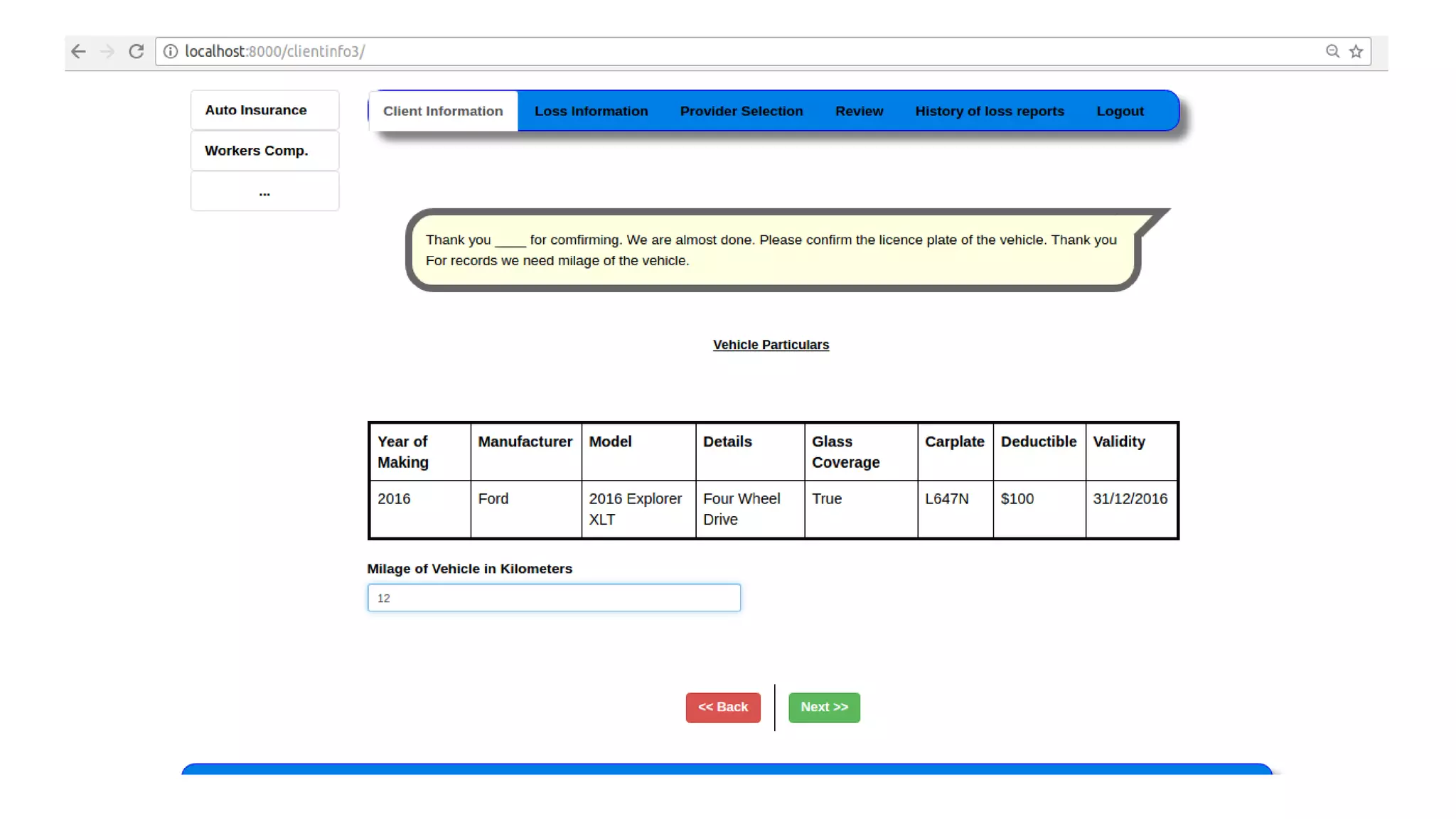
Task: Open the Review tab
Action: 859,111
